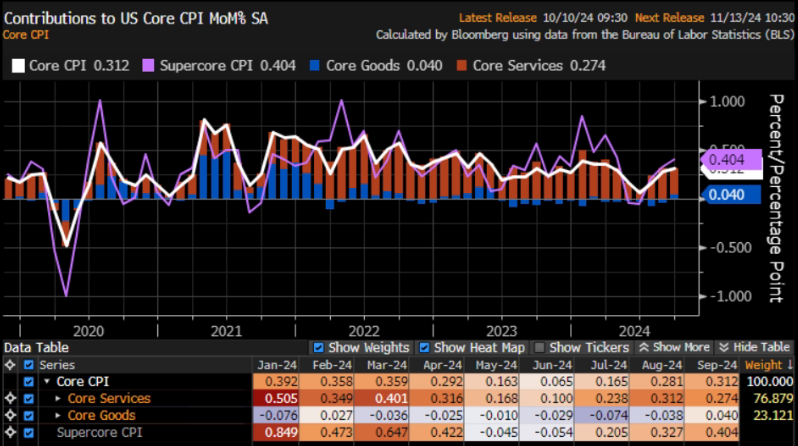Viewport: 798px width, 446px height.
Task: Toggle the Show Weights checkbox
Action: (319, 347)
